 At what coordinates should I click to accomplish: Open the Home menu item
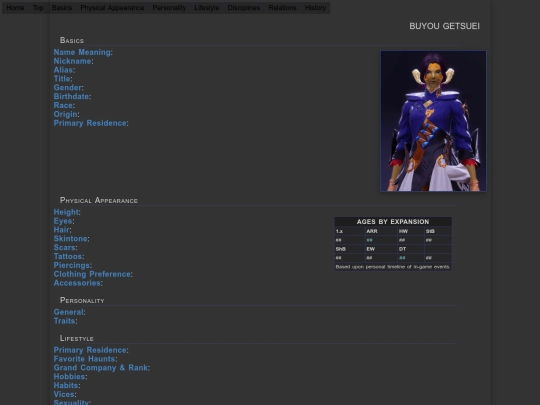pos(15,8)
